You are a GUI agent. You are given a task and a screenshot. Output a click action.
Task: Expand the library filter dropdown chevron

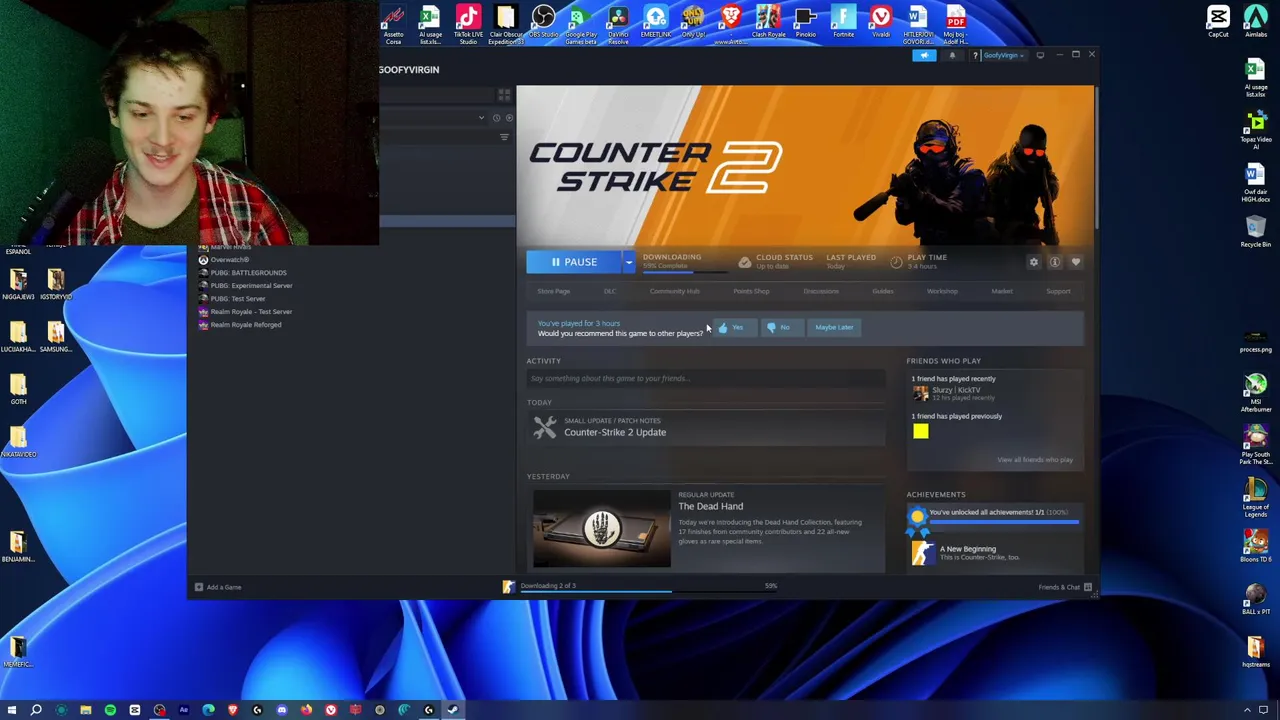click(481, 118)
